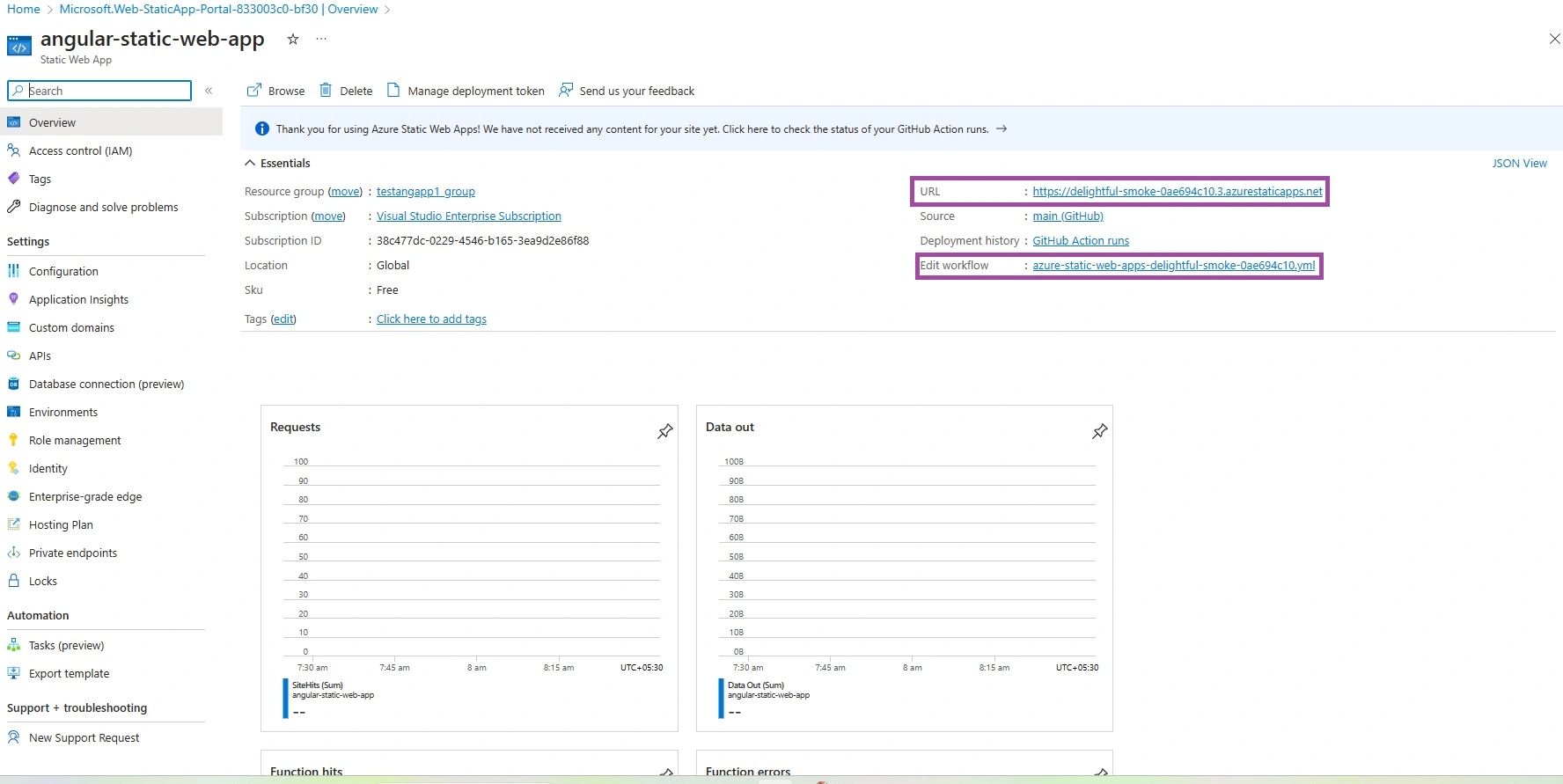Open Application Insights settings
Image resolution: width=1563 pixels, height=784 pixels.
pos(78,299)
